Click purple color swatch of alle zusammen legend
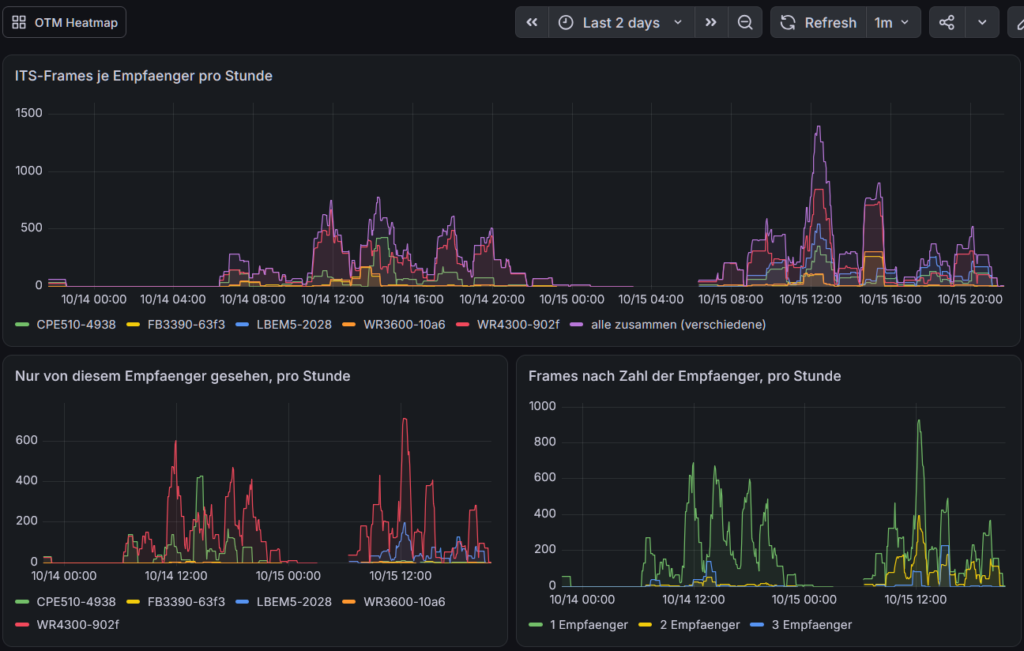 [576, 325]
